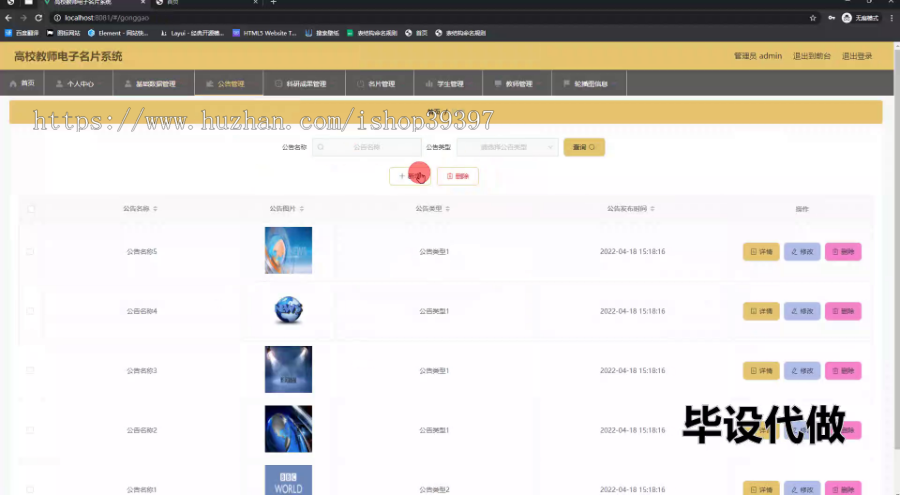Click 详情 for row 公告名称3
The height and width of the screenshot is (495, 900).
(761, 371)
